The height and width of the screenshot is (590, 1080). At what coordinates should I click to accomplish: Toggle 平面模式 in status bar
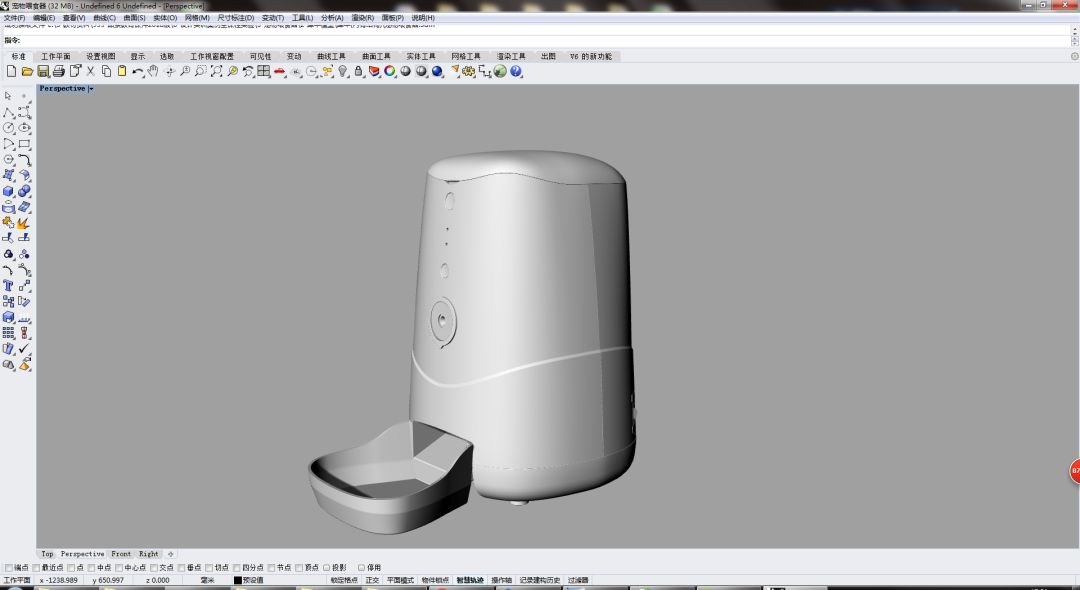click(x=400, y=580)
